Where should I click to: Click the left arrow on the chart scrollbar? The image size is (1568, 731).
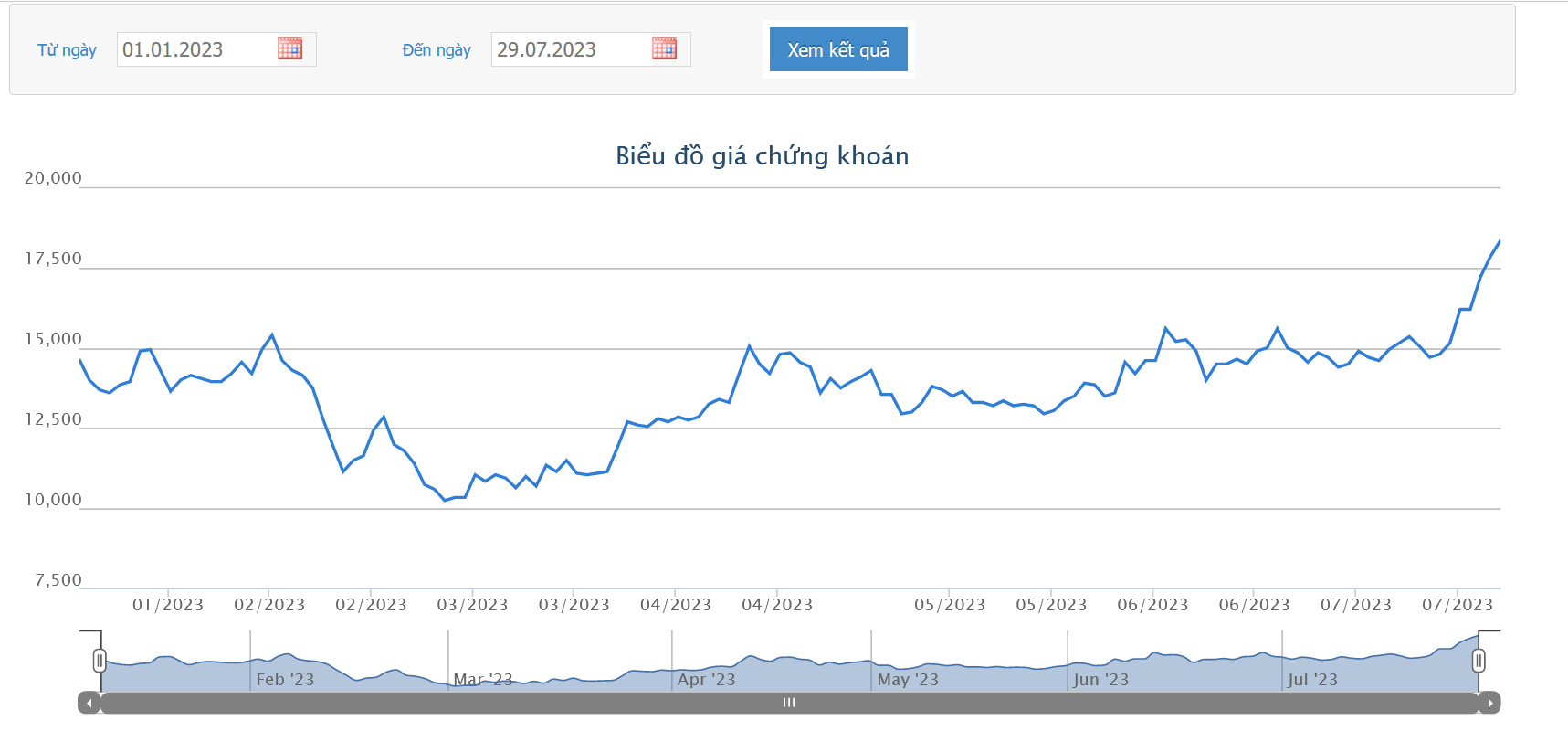tap(89, 703)
